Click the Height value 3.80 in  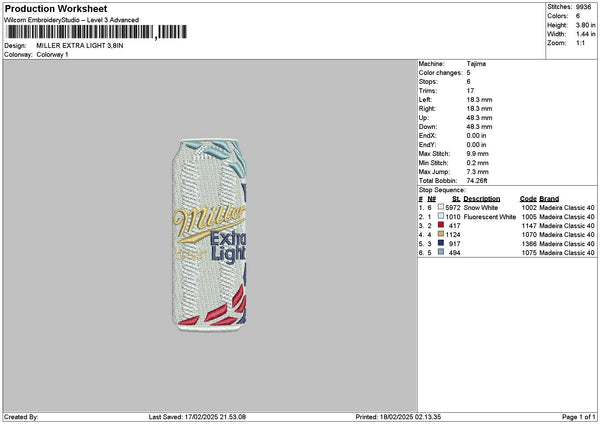[585, 25]
